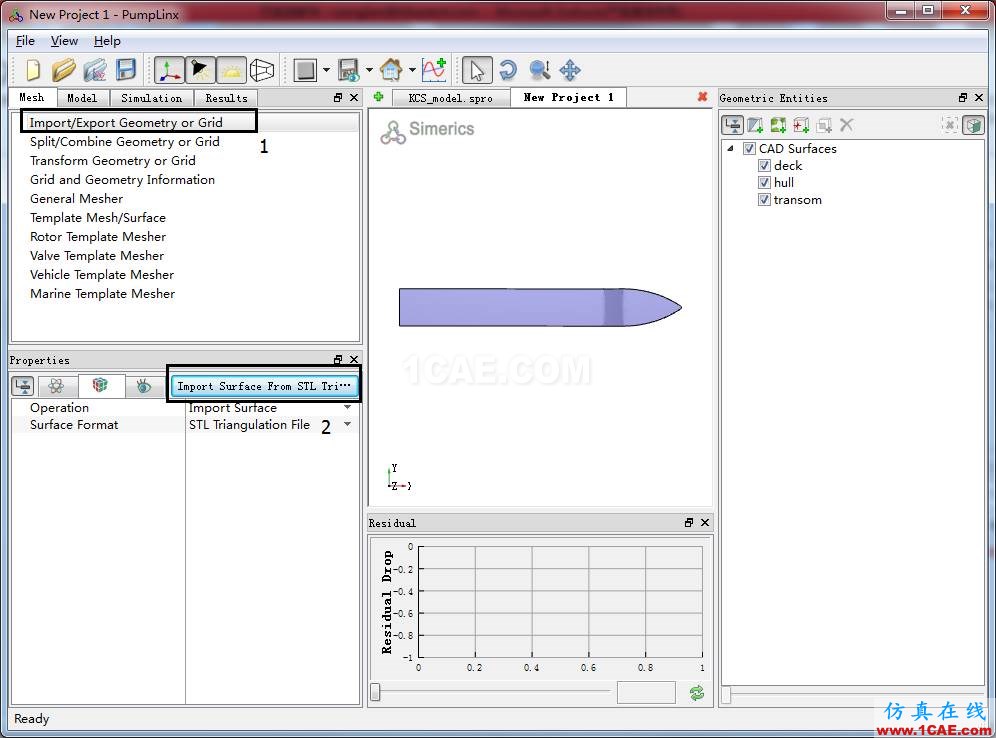The height and width of the screenshot is (738, 996).
Task: Open the Help menu
Action: [x=107, y=41]
